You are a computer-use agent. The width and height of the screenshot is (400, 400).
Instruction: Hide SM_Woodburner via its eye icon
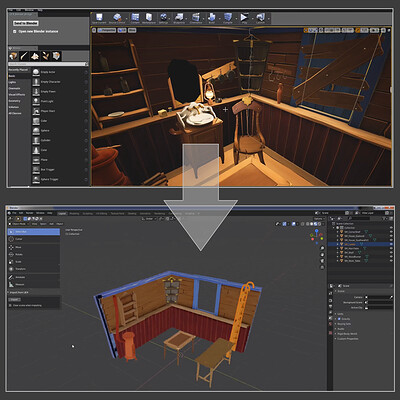tap(391, 257)
